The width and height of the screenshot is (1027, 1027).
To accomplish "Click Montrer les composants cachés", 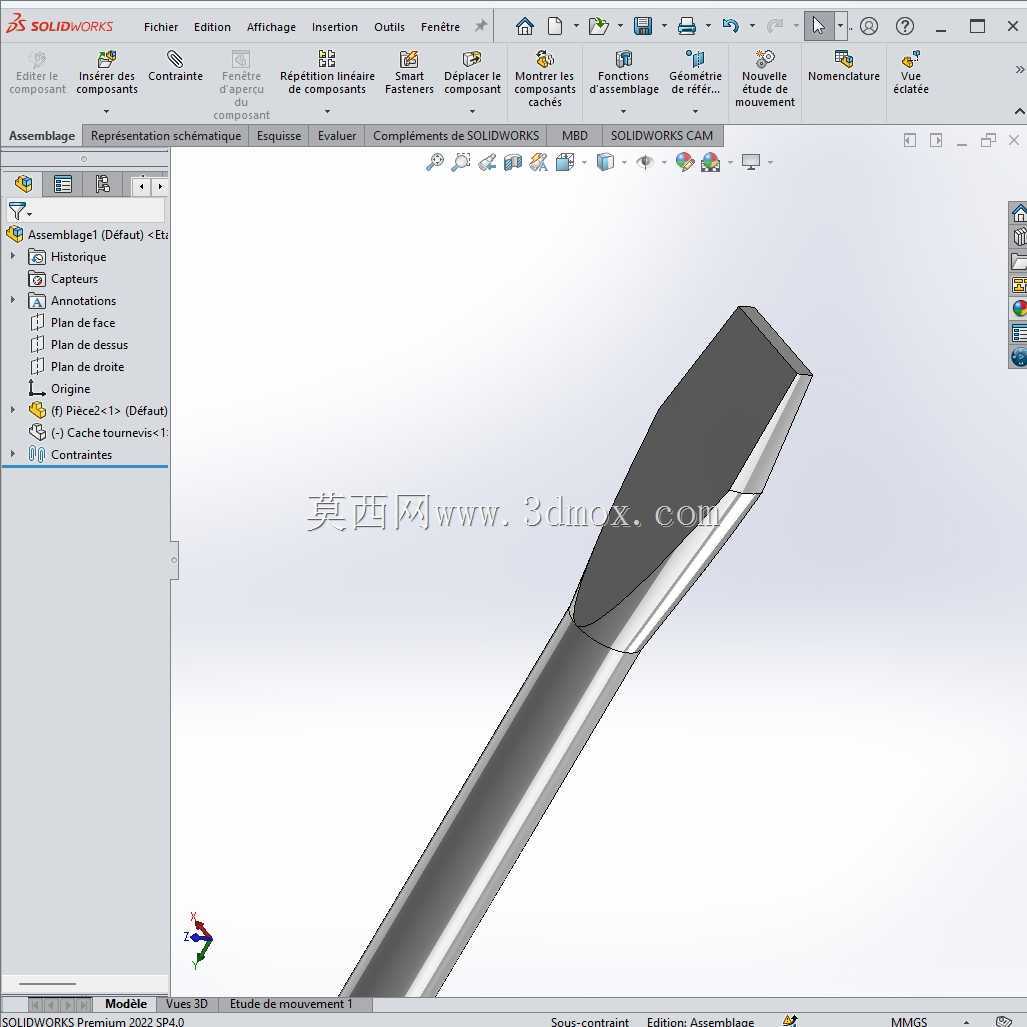I will click(x=544, y=79).
